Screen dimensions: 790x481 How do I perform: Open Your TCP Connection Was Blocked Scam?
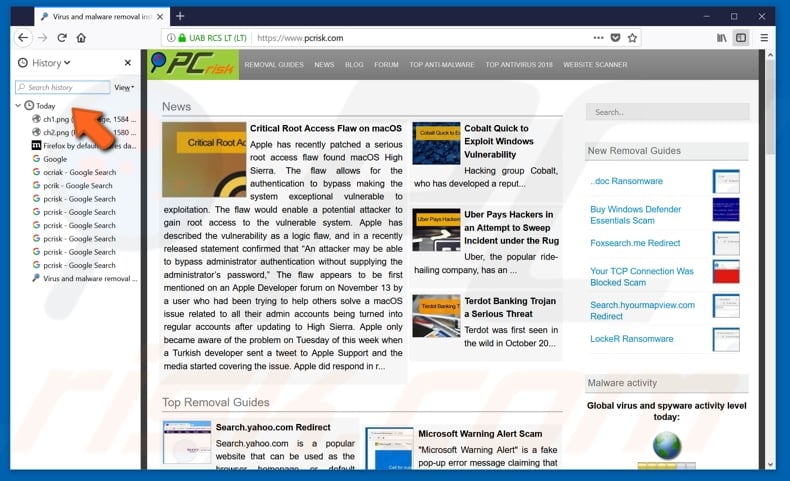pos(641,277)
